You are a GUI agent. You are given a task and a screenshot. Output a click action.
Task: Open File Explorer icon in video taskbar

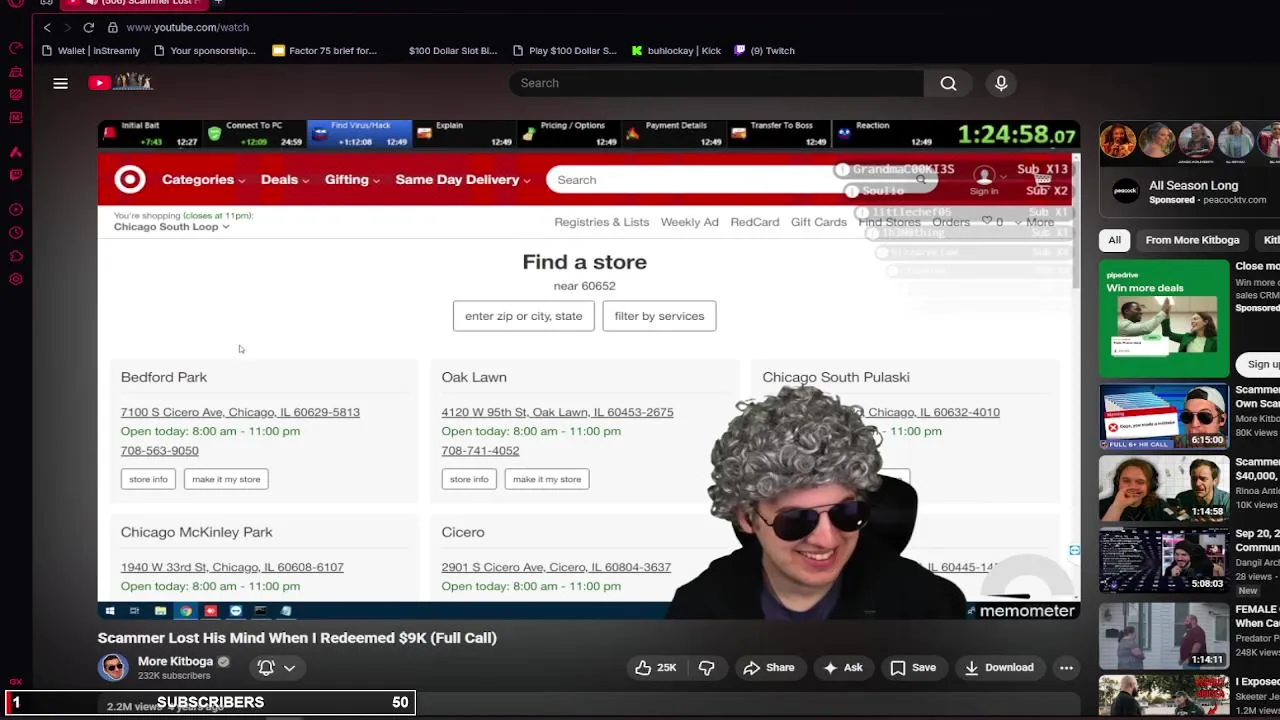160,610
